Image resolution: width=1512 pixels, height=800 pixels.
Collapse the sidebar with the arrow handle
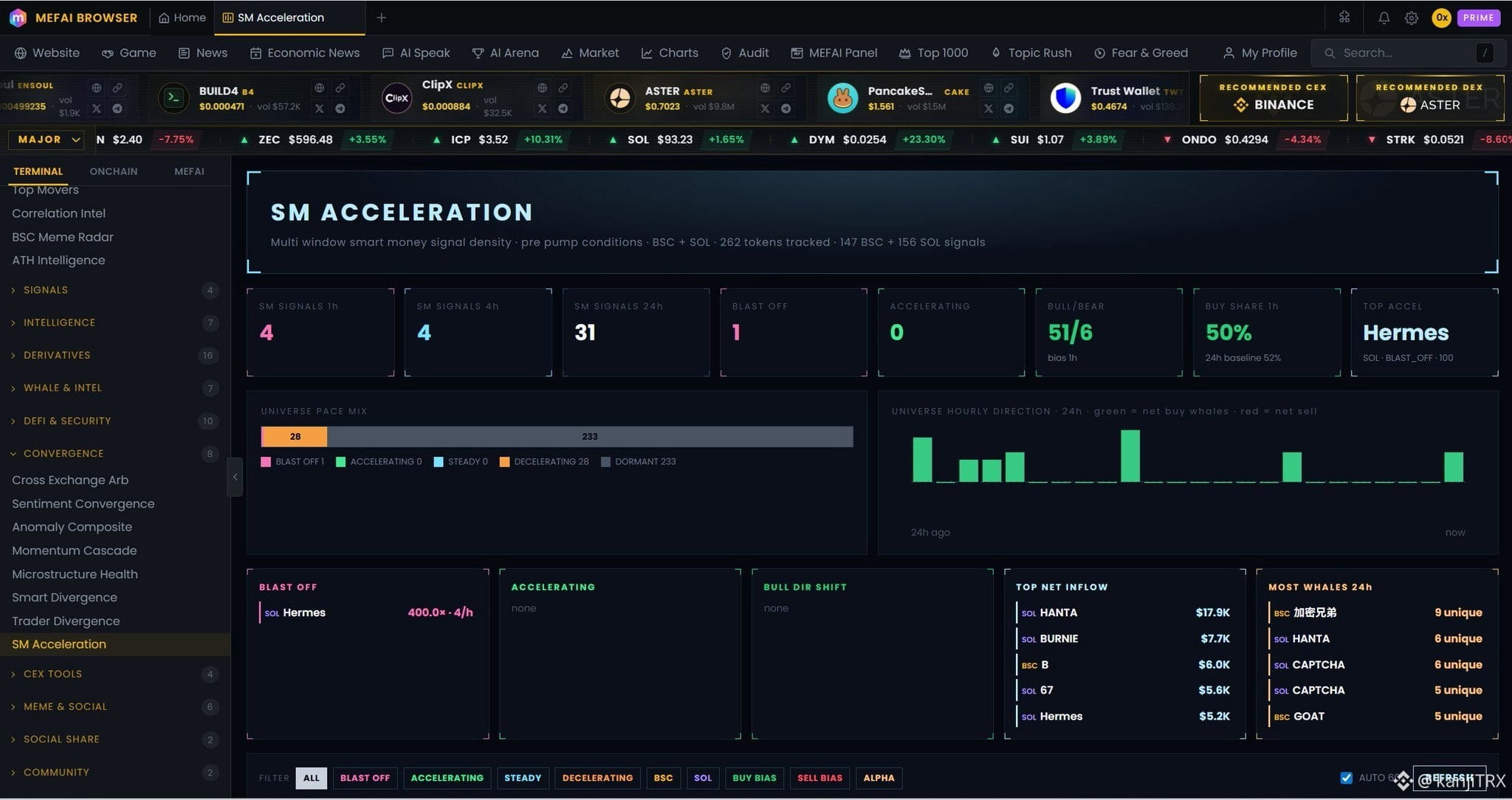(235, 477)
